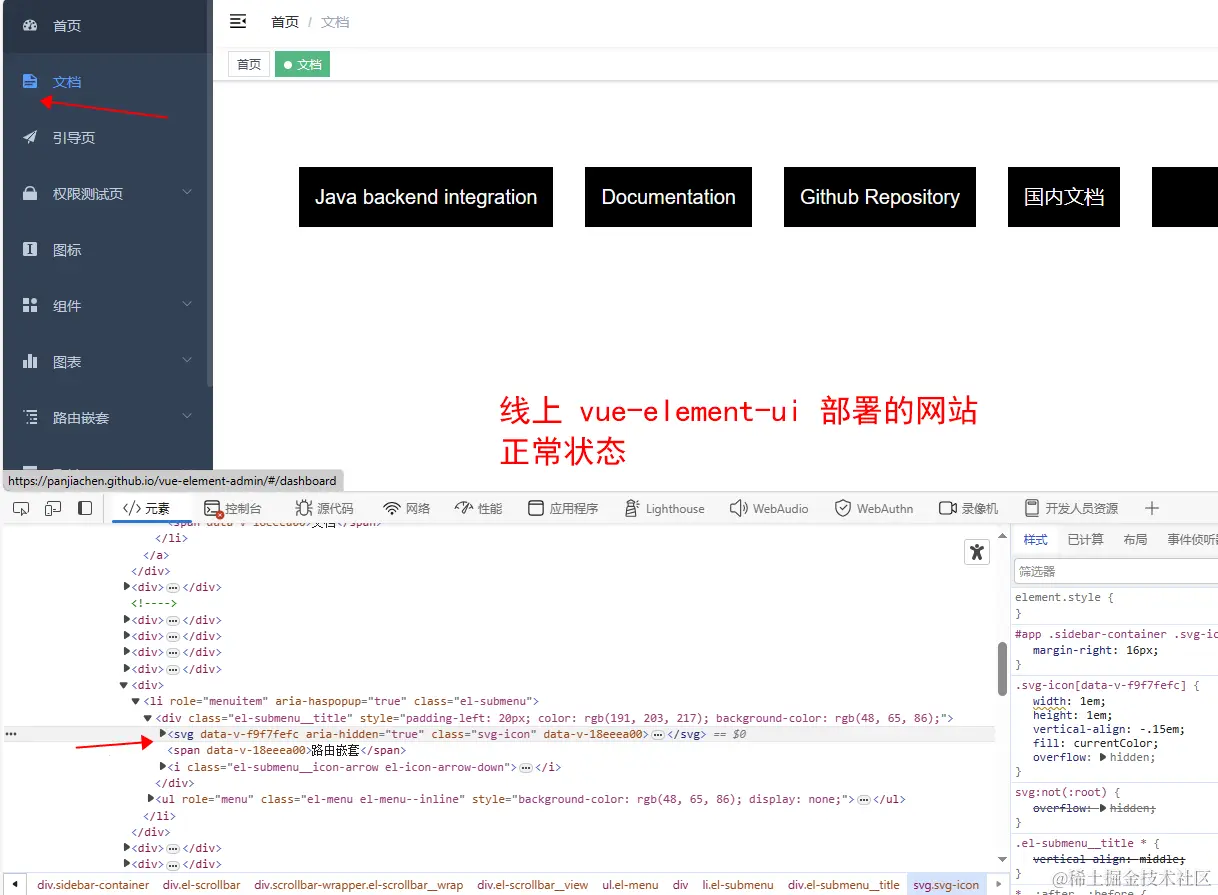Click the document icon beside 文档
Viewport: 1218px width, 895px height.
pyautogui.click(x=30, y=82)
